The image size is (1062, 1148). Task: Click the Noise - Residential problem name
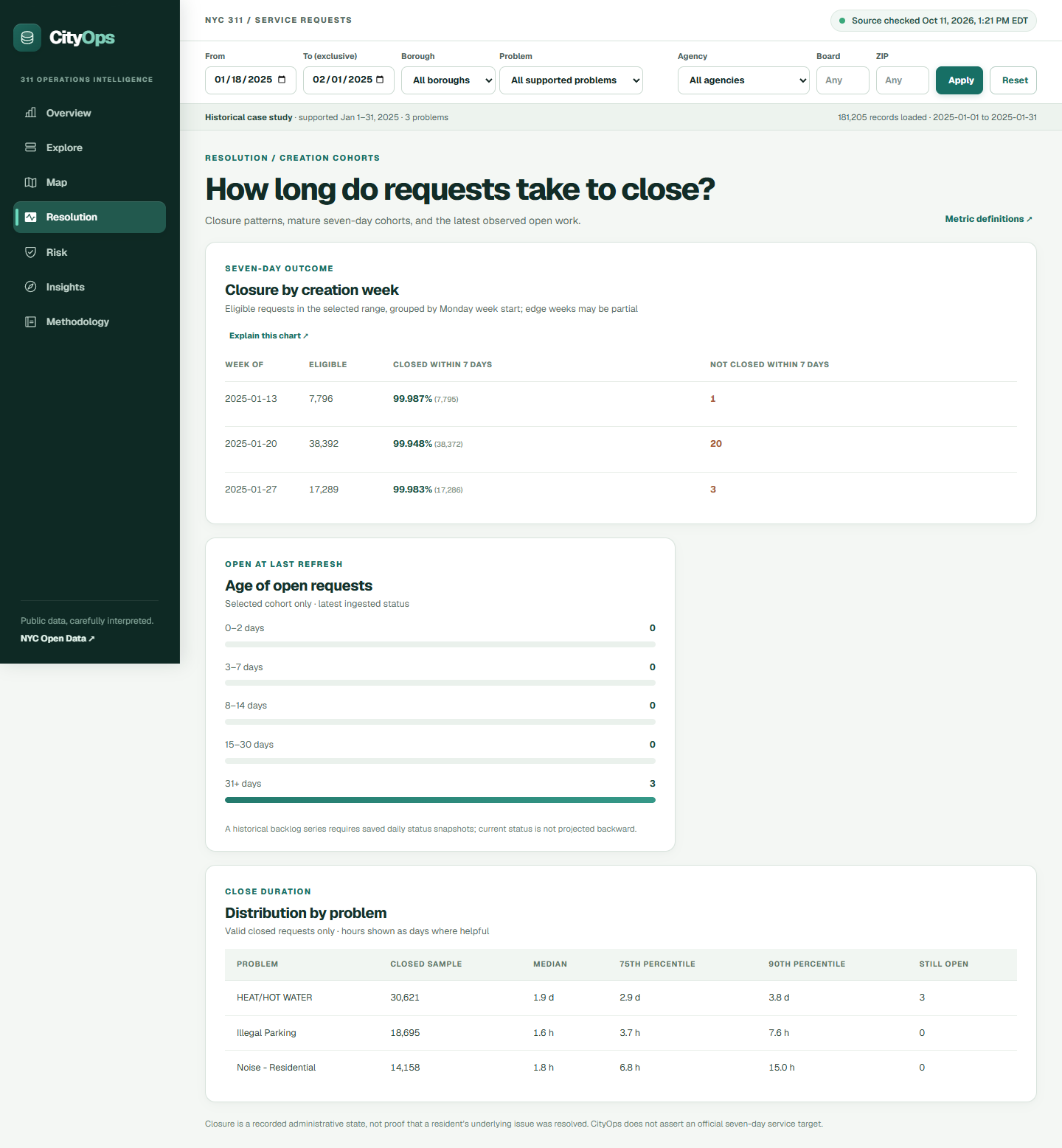coord(276,1068)
